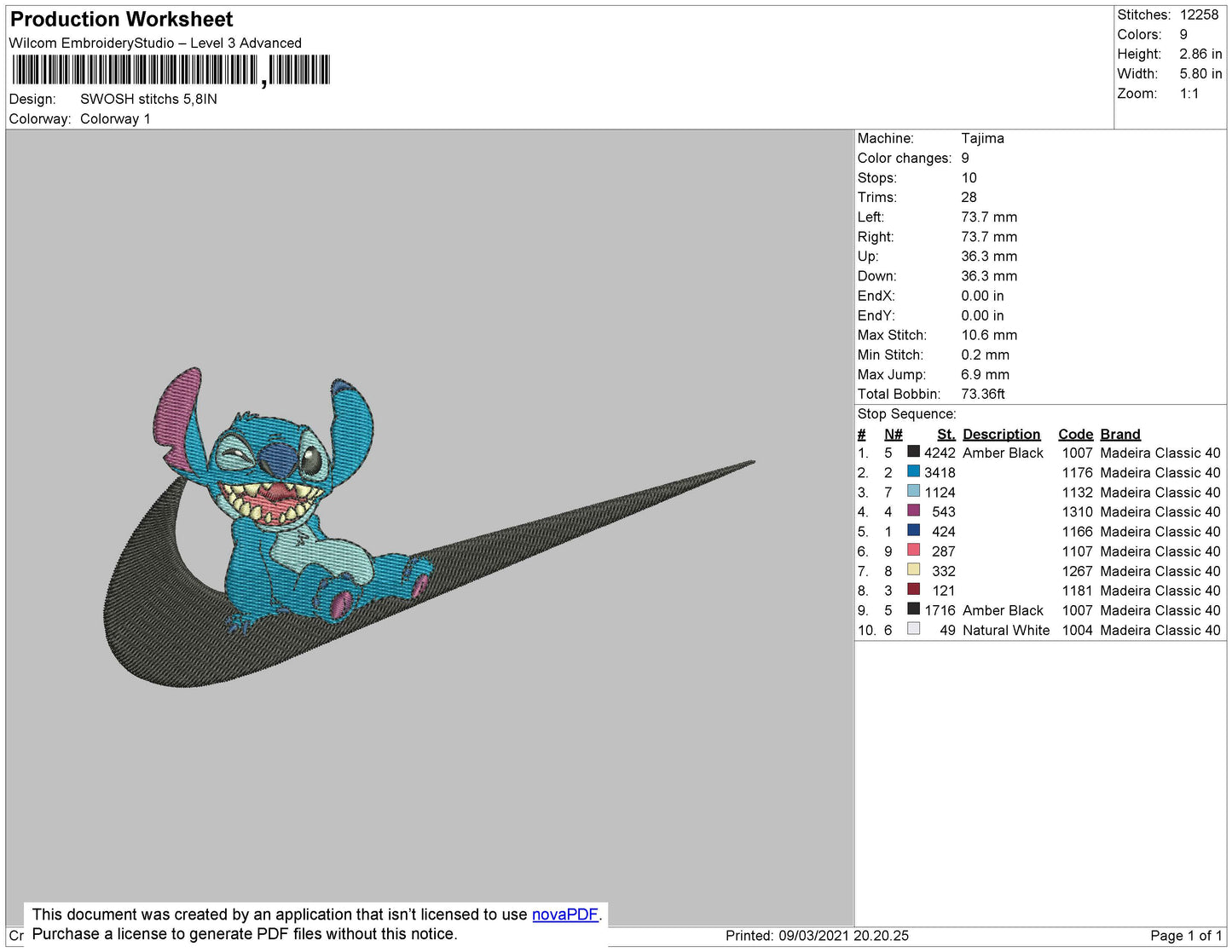Click the Amber Black swatch in stop 9
The image size is (1232, 952).
(913, 609)
